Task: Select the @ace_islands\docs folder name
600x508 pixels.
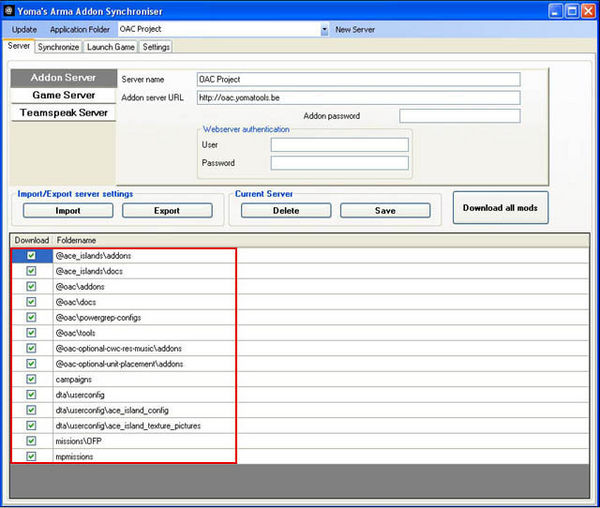Action: (x=89, y=271)
